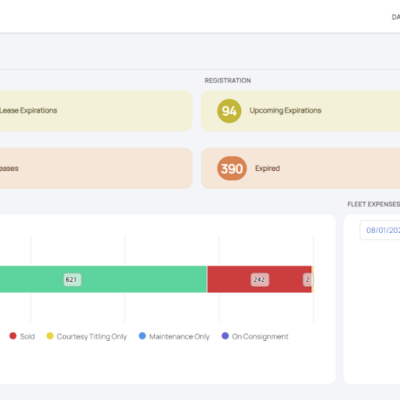This screenshot has height=400, width=400.
Task: Click the REGISTRATION section heading
Action: pos(228,81)
